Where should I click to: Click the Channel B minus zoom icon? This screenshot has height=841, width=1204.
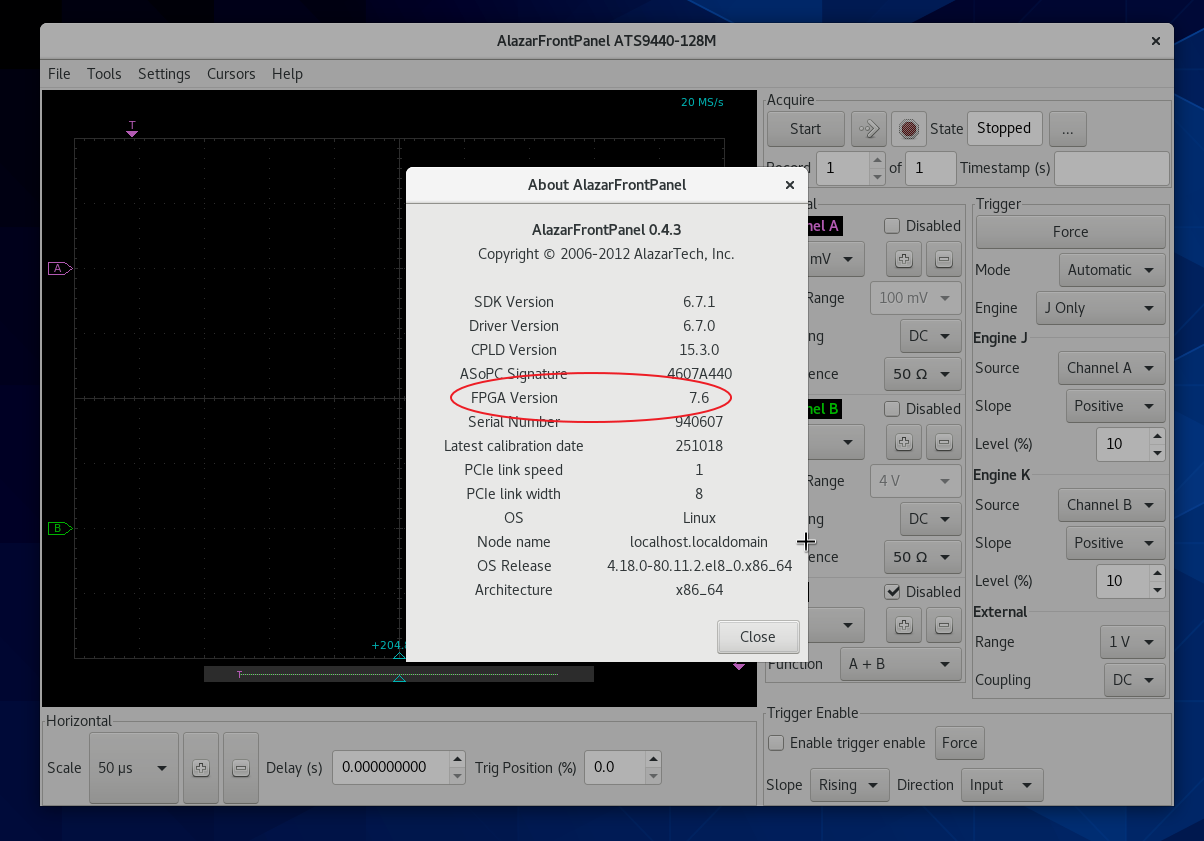tap(943, 441)
